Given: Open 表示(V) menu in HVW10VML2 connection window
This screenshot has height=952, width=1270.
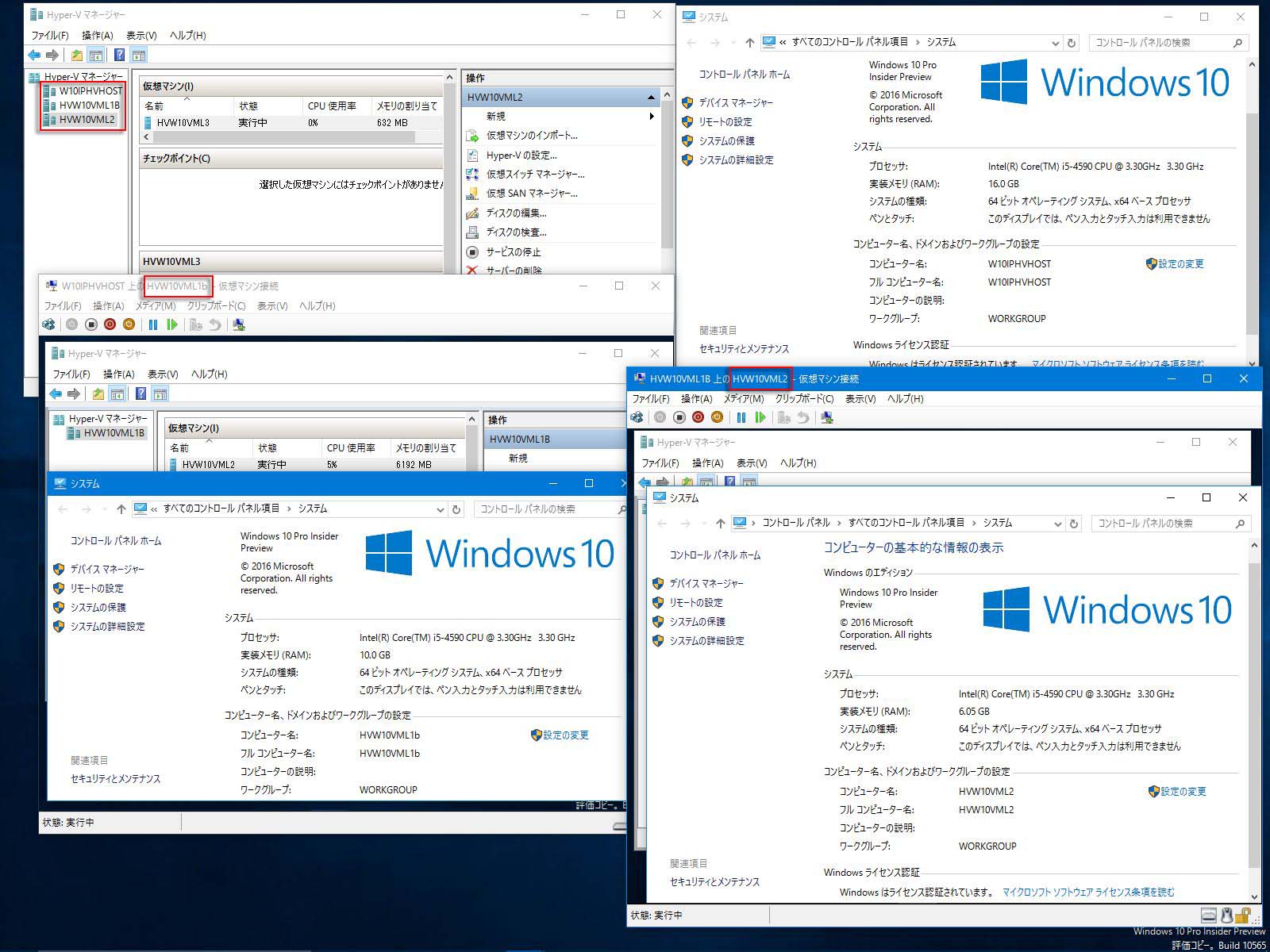Looking at the screenshot, I should [860, 398].
